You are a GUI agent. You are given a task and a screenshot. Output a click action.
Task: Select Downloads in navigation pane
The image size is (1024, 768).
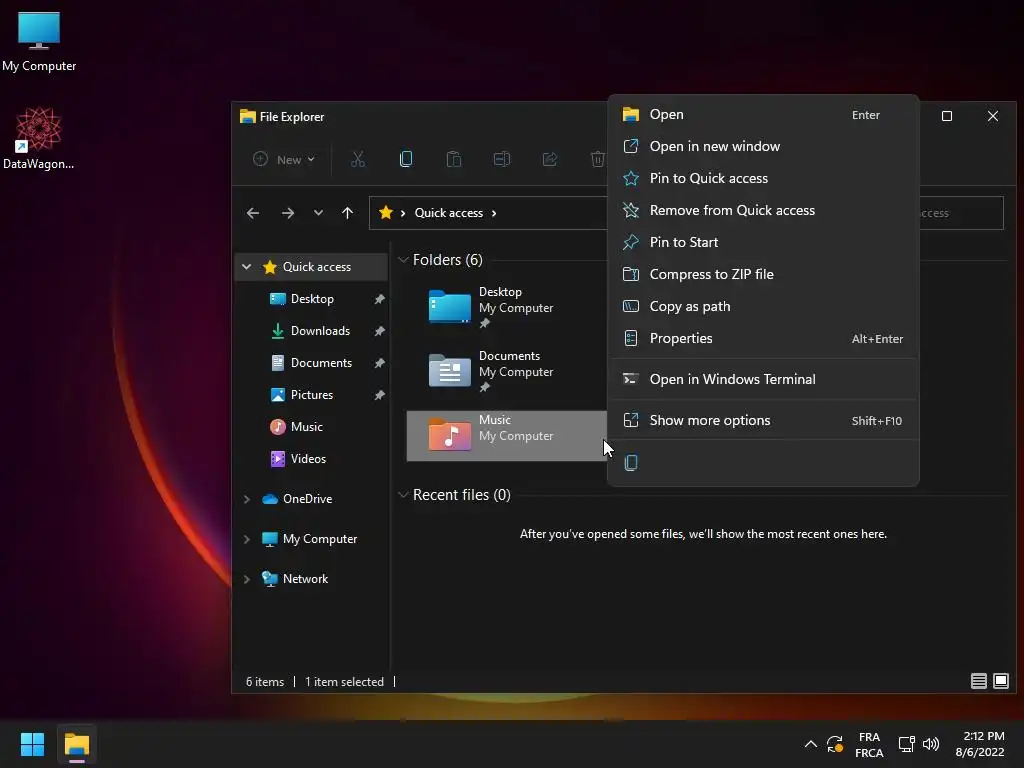tap(319, 331)
